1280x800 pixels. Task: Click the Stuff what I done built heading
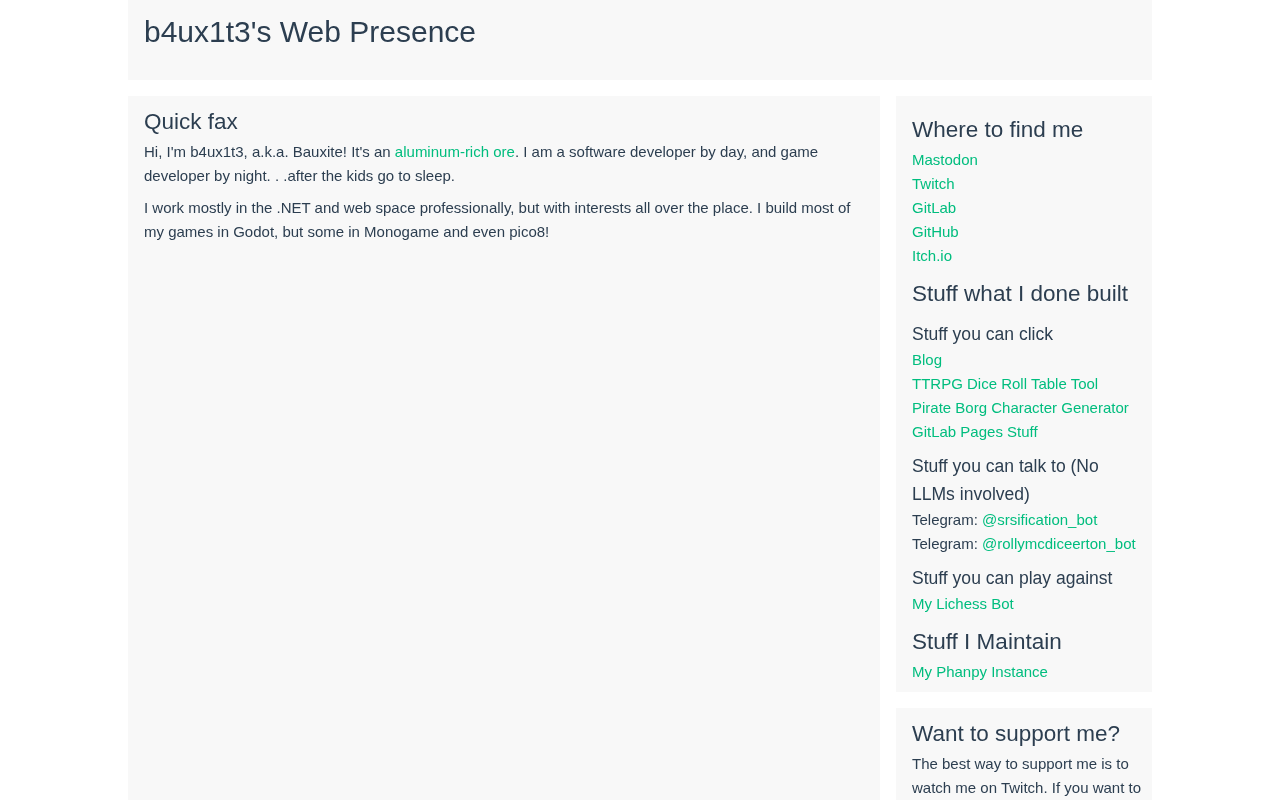1019,294
